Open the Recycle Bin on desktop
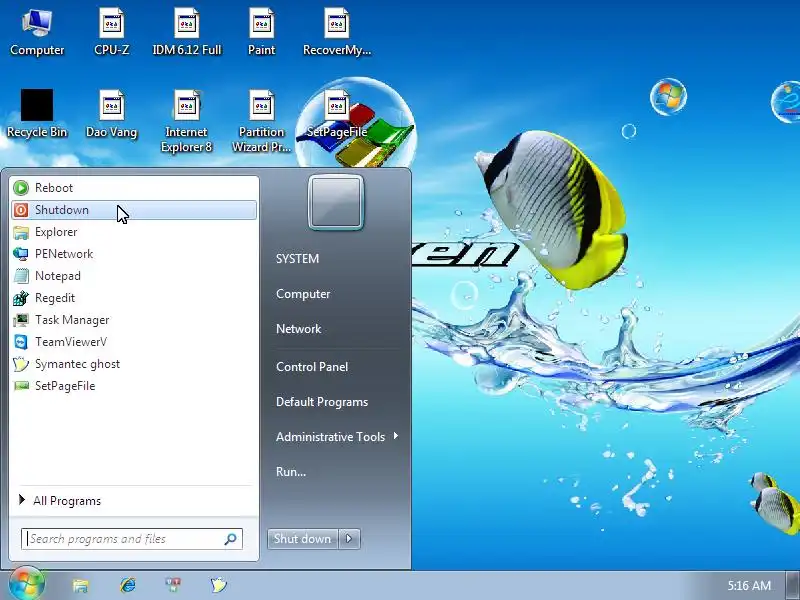800x600 pixels. click(x=37, y=113)
